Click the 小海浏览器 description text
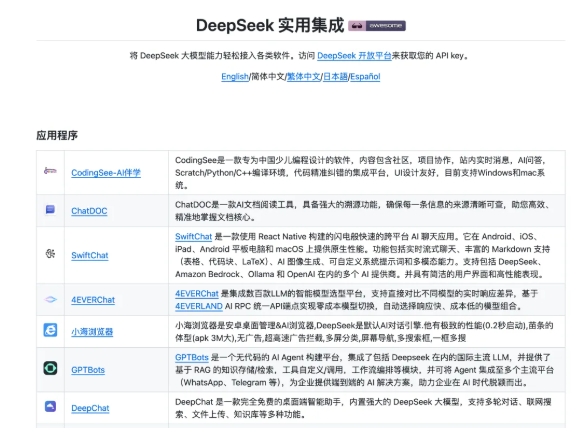 tap(364, 332)
